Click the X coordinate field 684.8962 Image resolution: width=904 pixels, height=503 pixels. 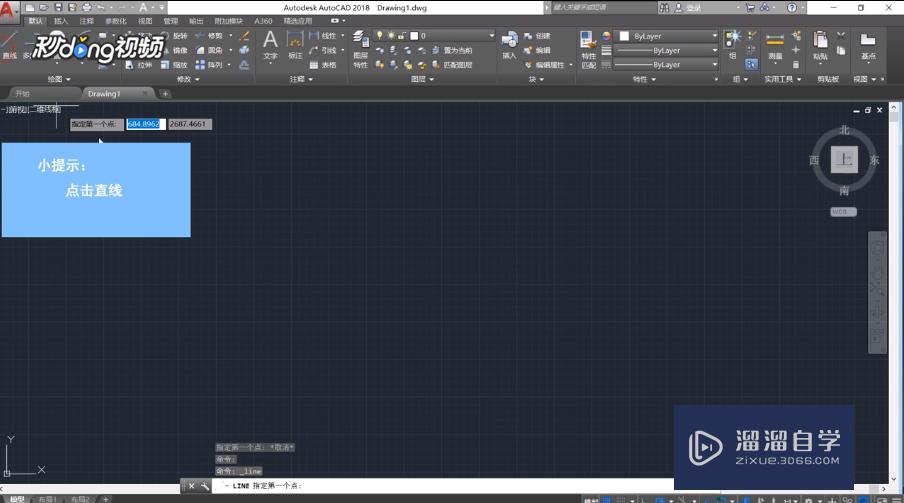pos(146,124)
